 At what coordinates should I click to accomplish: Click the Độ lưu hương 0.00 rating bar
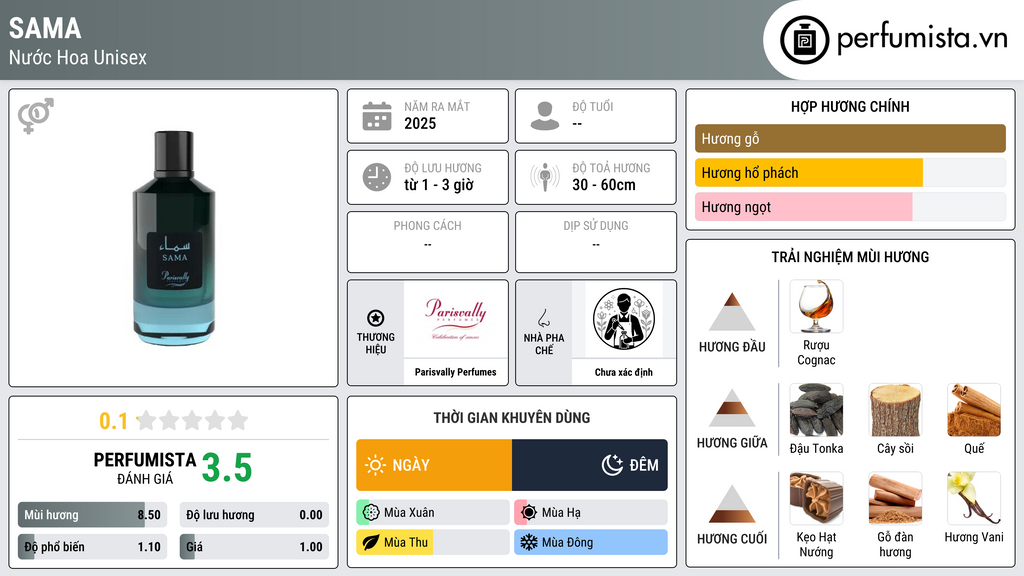pos(254,515)
